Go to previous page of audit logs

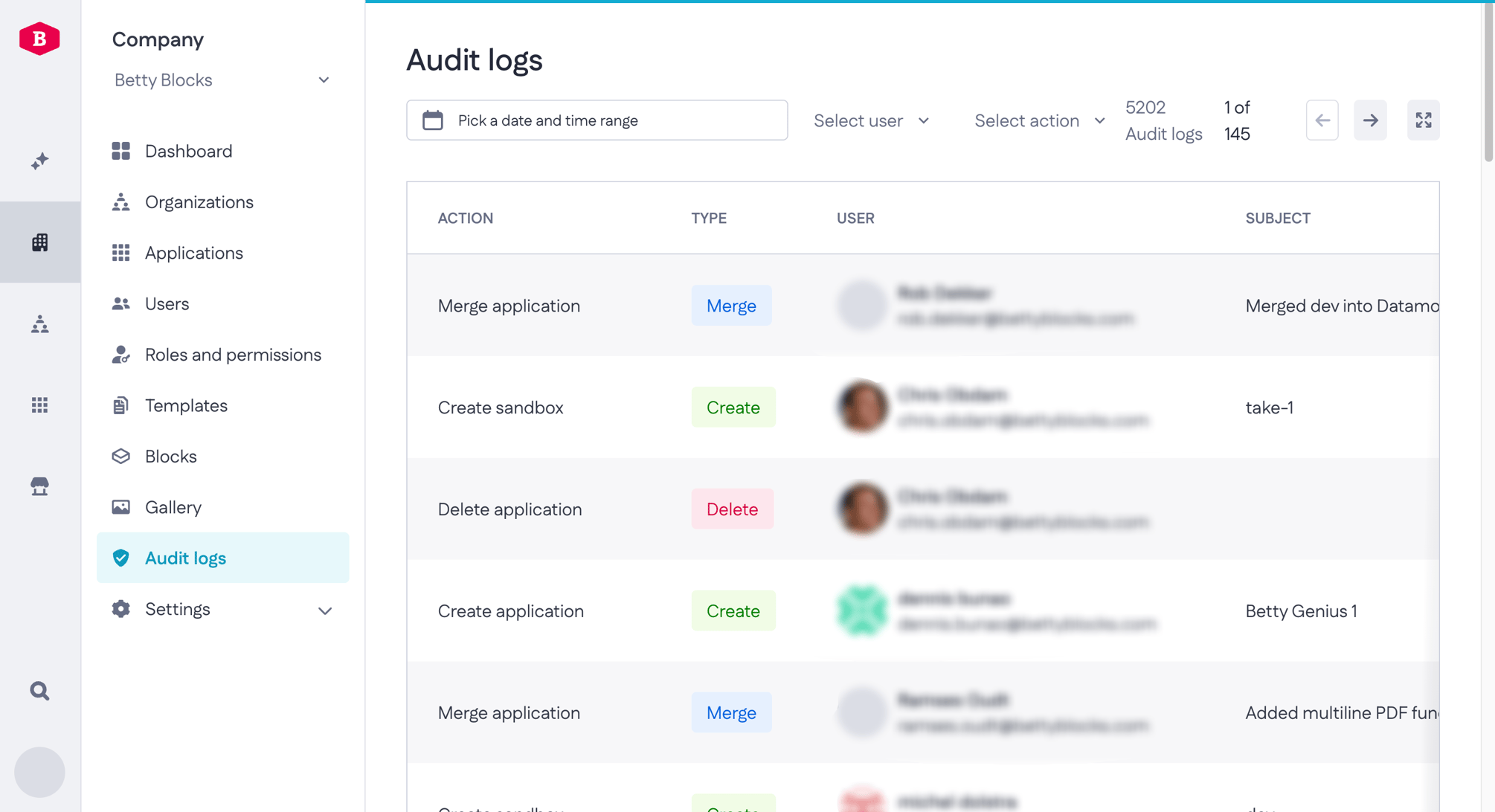[x=1322, y=120]
